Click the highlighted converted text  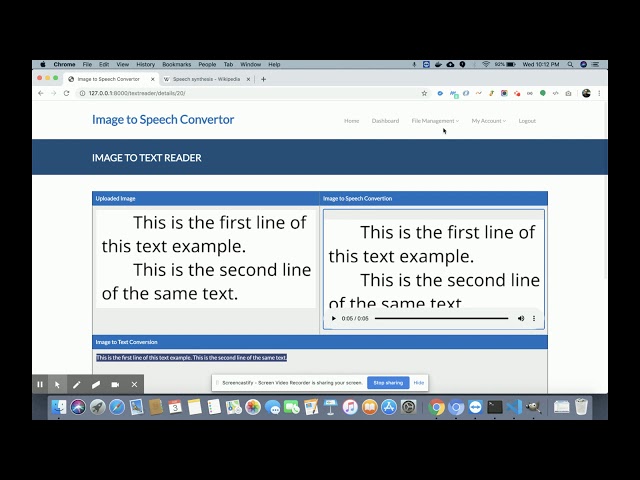(191, 358)
